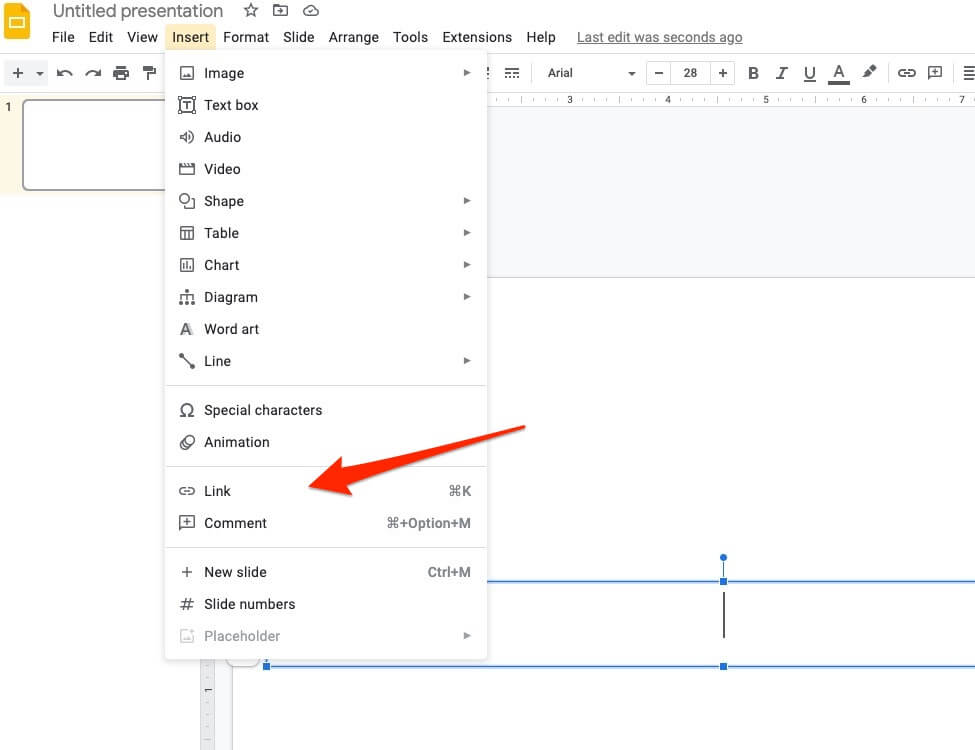Click the add comment toolbar icon
Image resolution: width=975 pixels, height=750 pixels.
tap(935, 73)
